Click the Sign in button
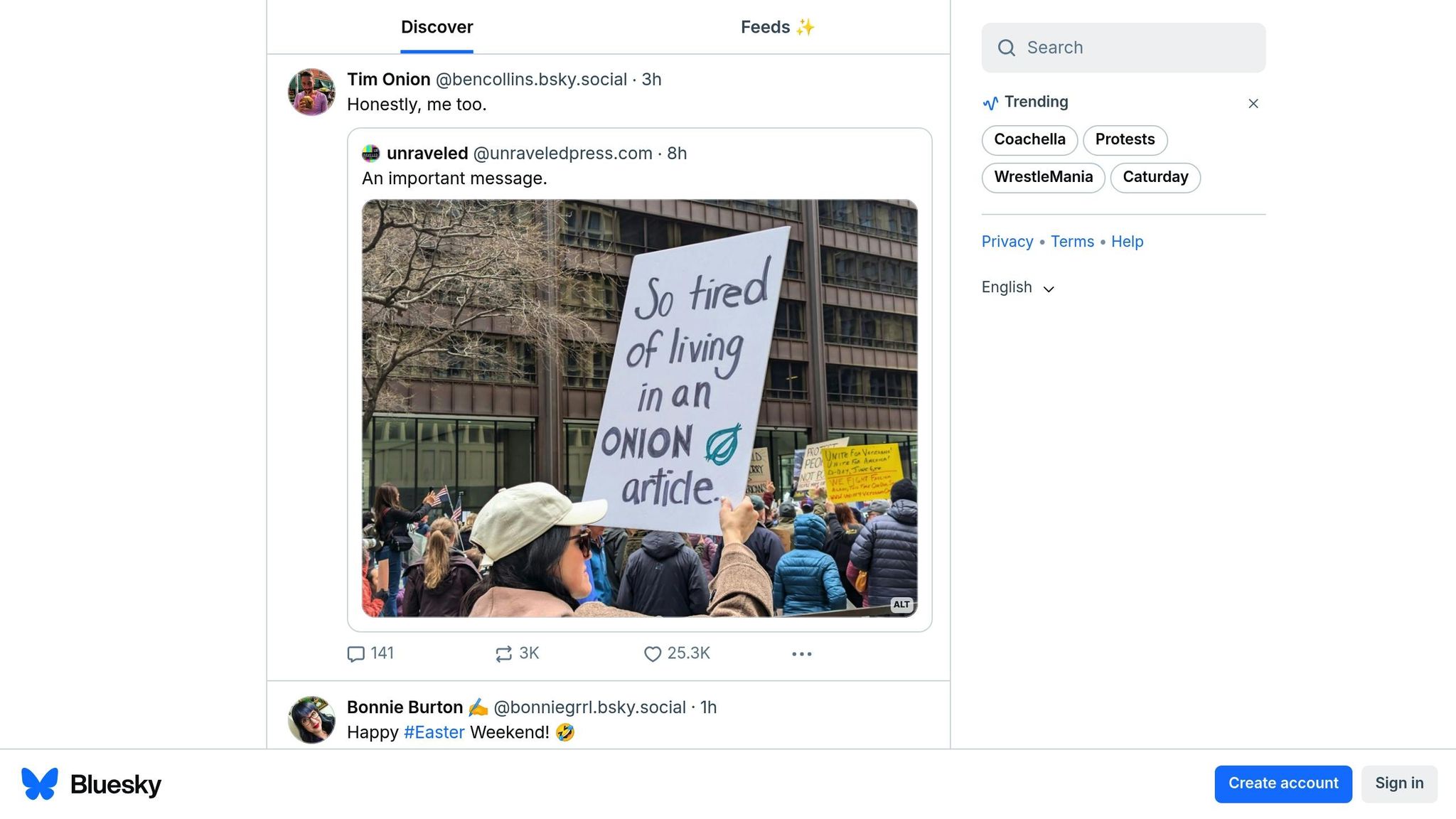This screenshot has height=819, width=1456. pos(1398,783)
